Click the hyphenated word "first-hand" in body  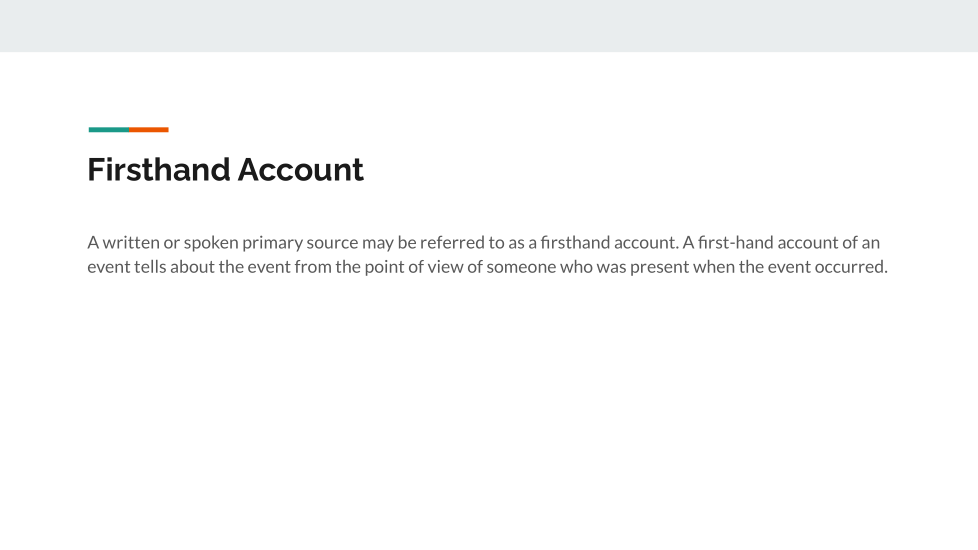click(x=735, y=243)
